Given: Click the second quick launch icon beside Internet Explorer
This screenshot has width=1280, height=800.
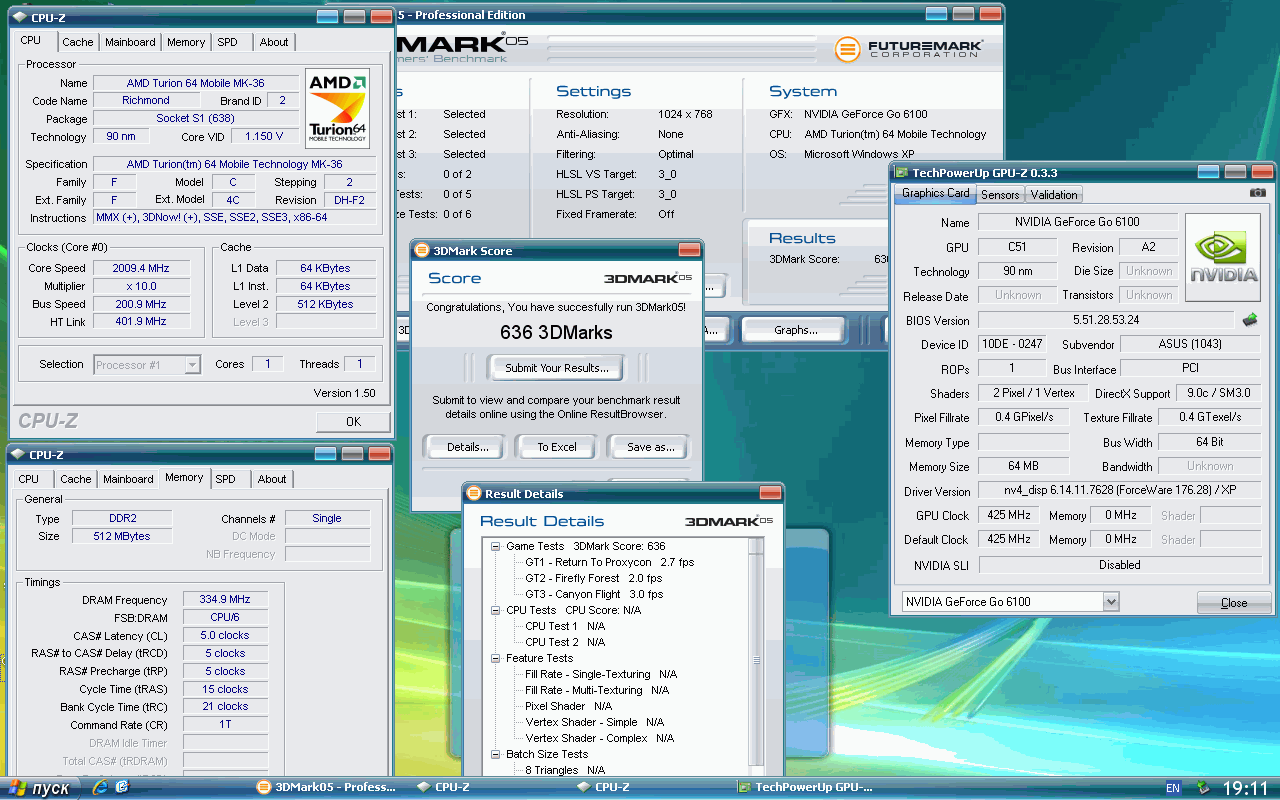Looking at the screenshot, I should [122, 788].
